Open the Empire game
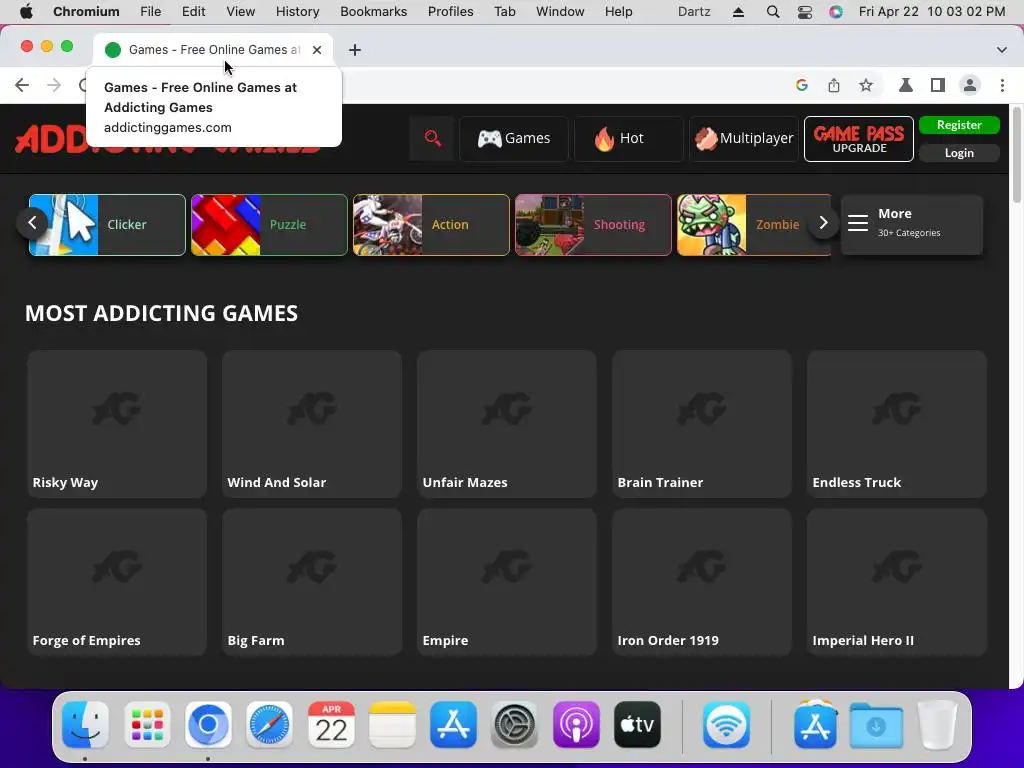The image size is (1024, 768). pos(507,582)
